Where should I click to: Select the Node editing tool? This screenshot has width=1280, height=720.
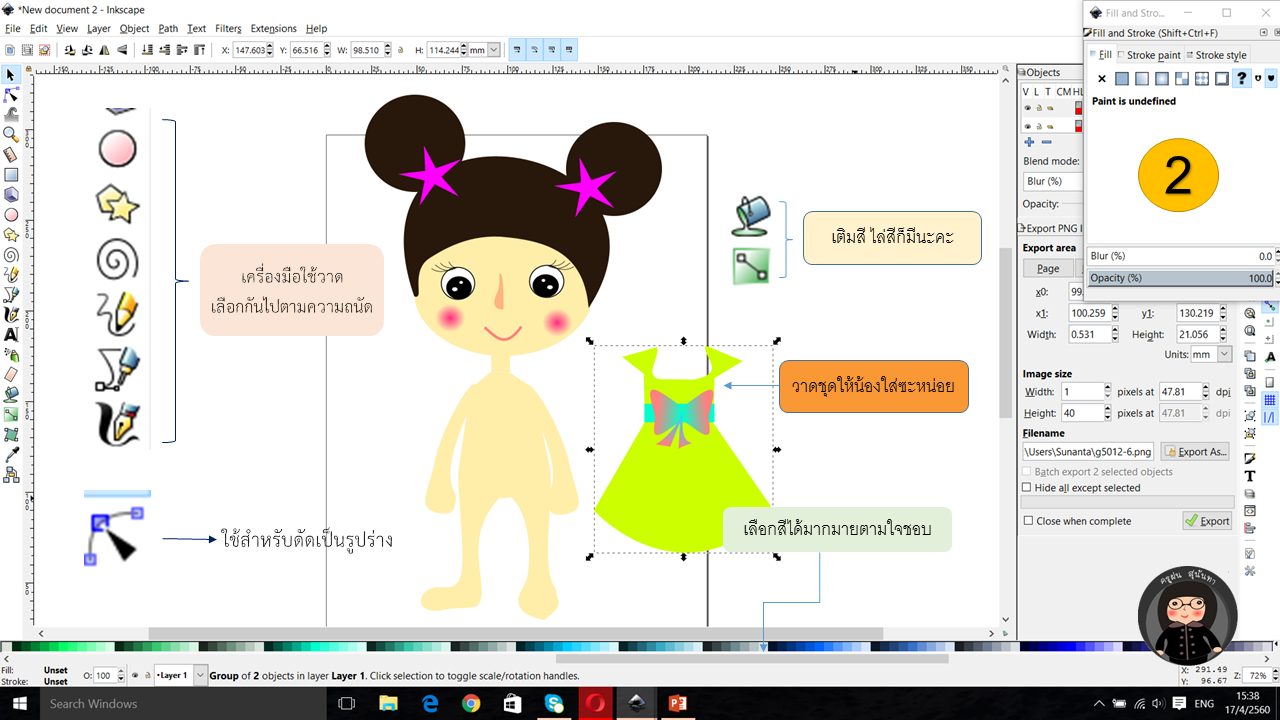11,95
